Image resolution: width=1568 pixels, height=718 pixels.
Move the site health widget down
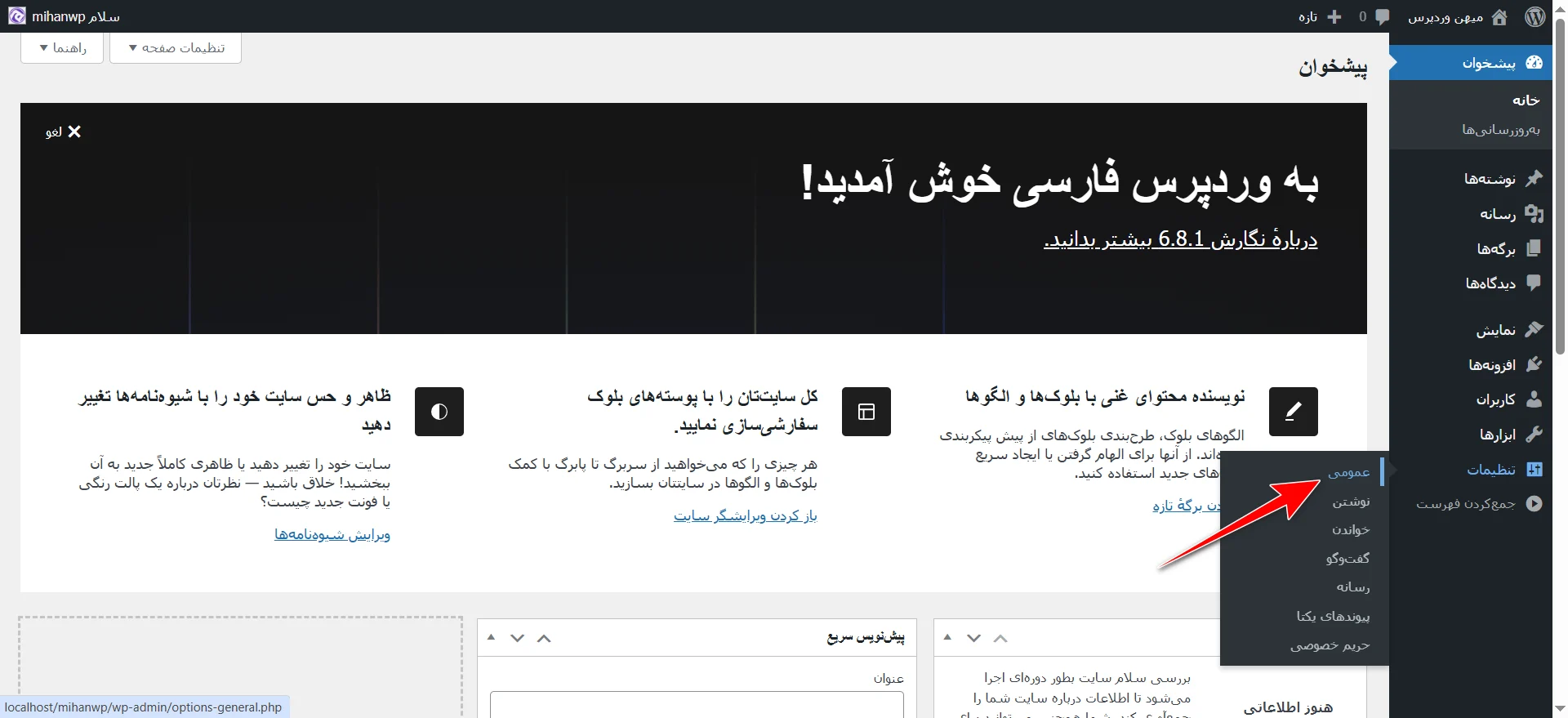(973, 638)
